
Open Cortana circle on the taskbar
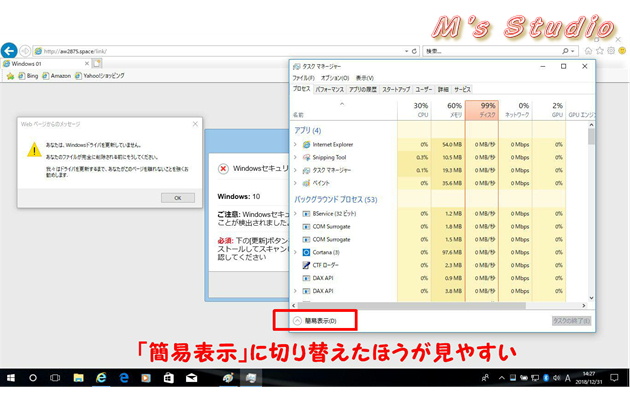click(33, 378)
